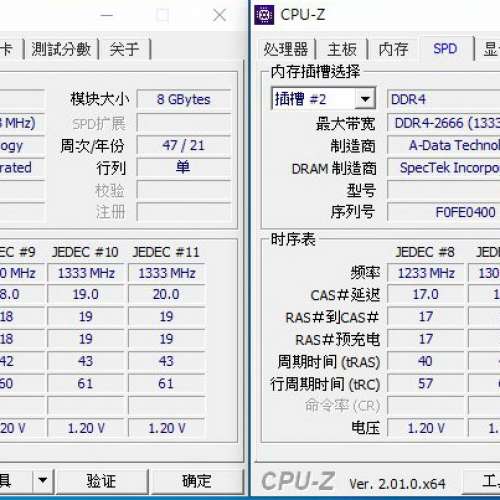The image size is (500, 500).
Task: Click the DRAM 制造商 label in right window
Action: click(x=334, y=168)
